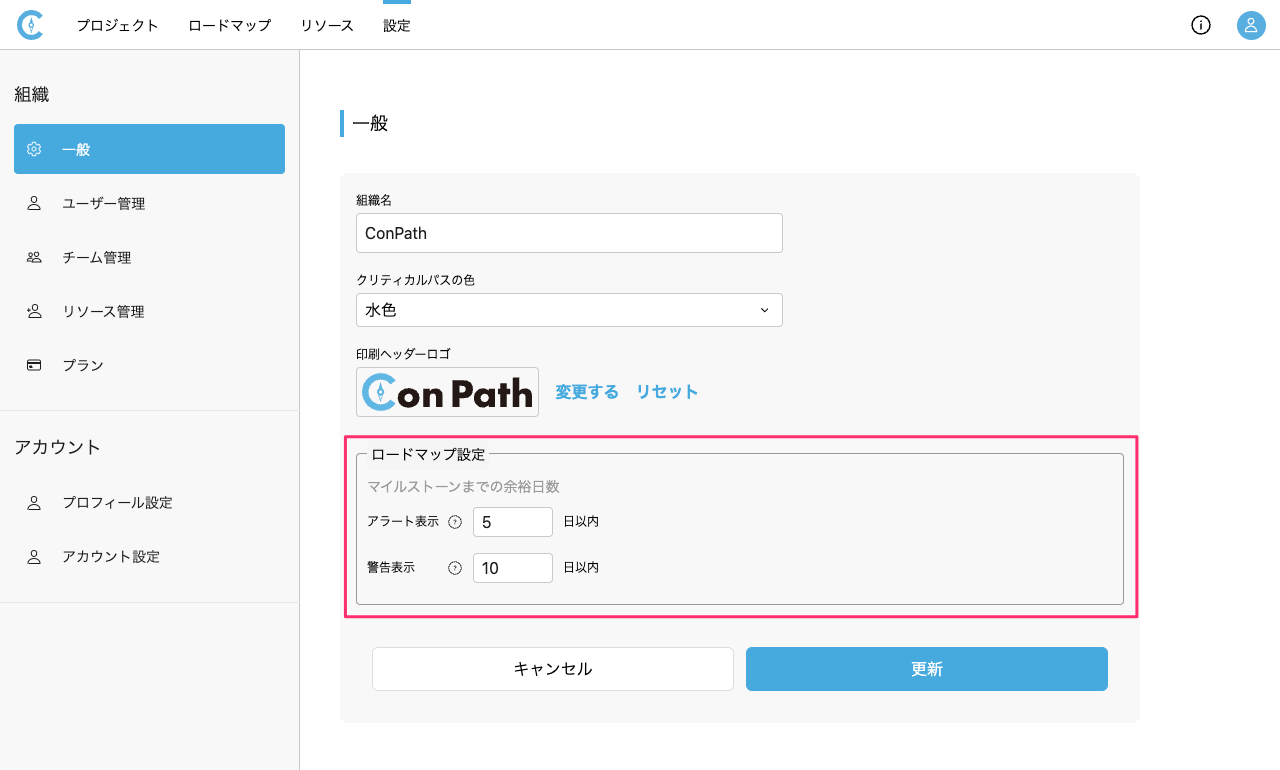
Task: Click the リセット logo link
Action: (x=667, y=392)
